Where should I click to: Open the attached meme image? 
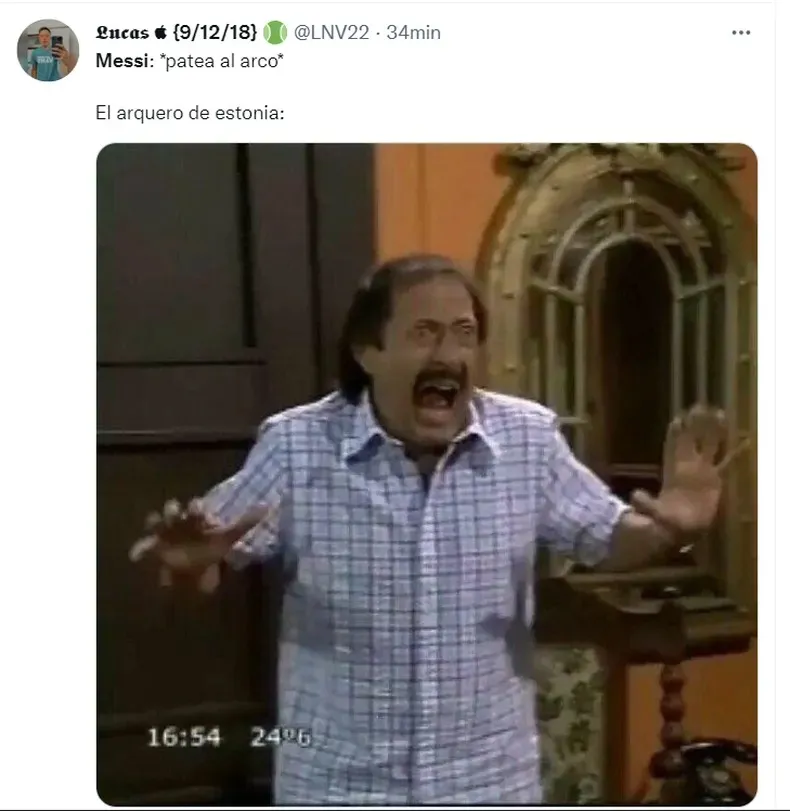[x=427, y=474]
